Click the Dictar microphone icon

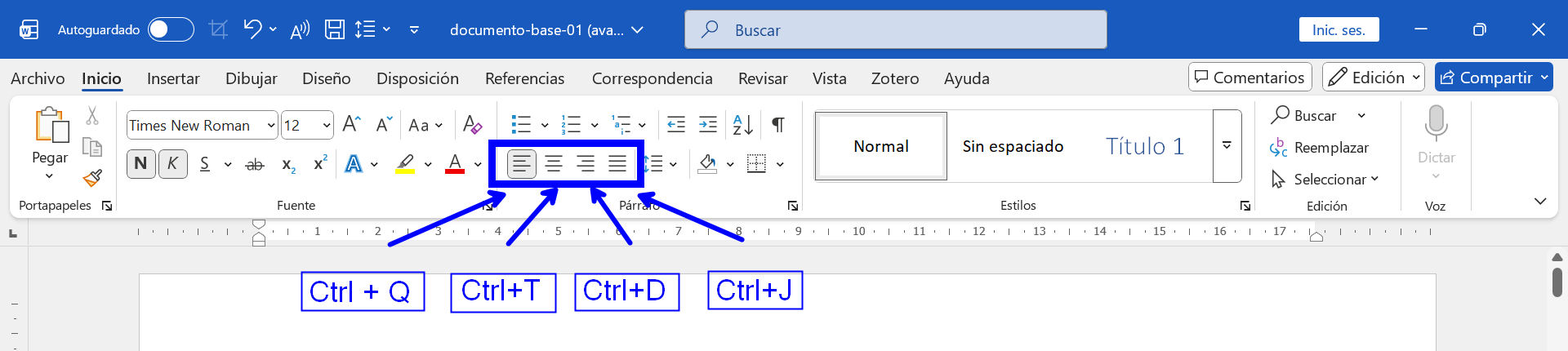click(1436, 123)
